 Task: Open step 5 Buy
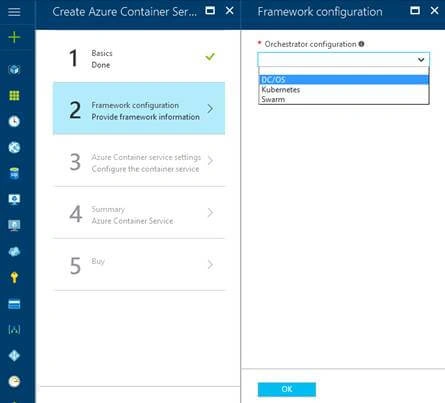click(139, 265)
